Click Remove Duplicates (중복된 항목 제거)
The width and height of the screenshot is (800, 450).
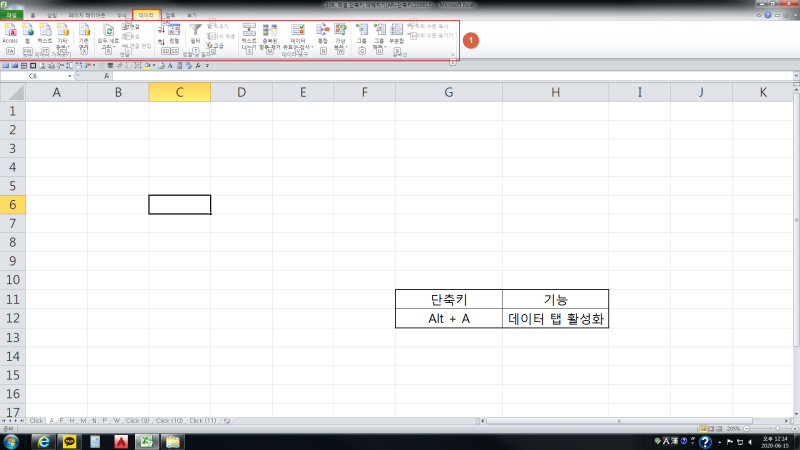pos(269,35)
